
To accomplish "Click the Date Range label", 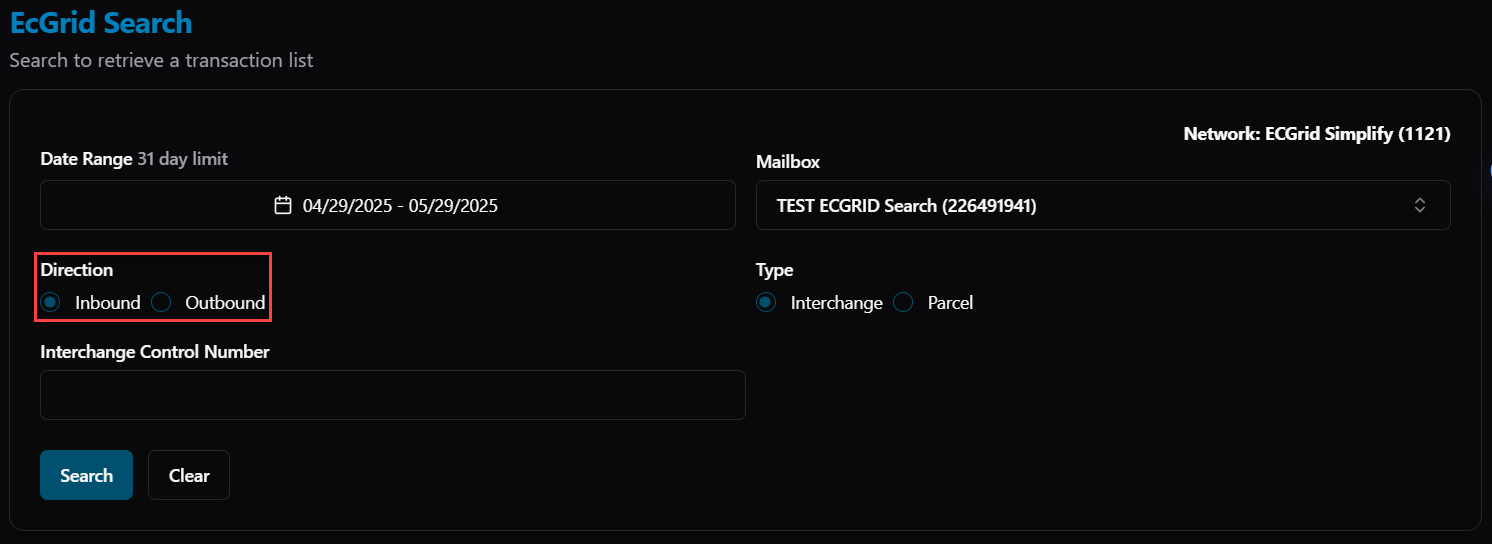I will [86, 159].
